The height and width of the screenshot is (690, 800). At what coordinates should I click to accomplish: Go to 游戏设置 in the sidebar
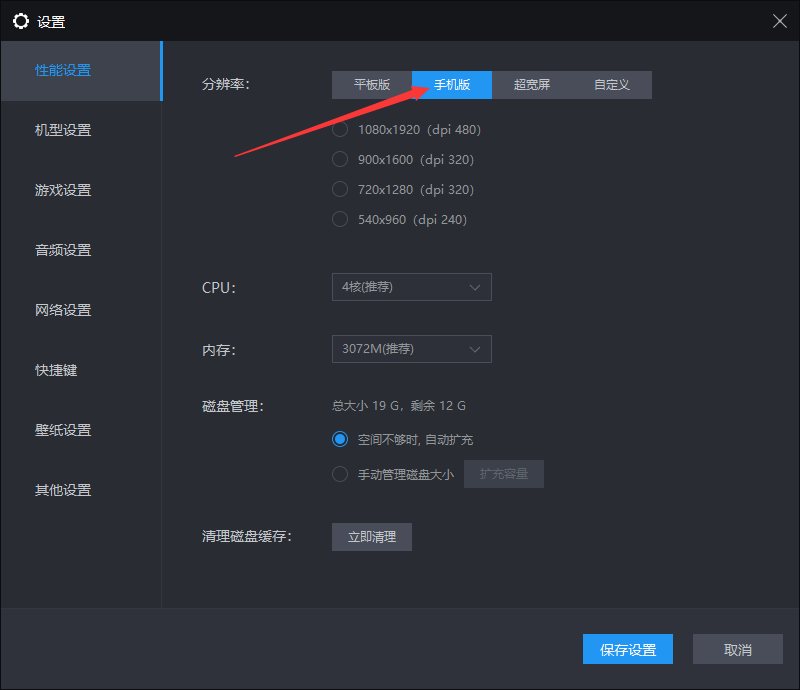(x=63, y=190)
